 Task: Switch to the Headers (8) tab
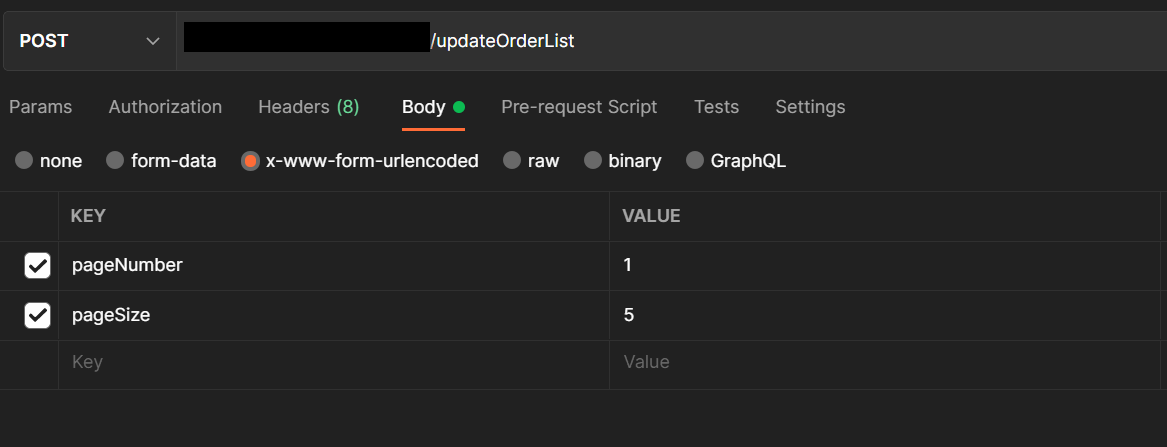pyautogui.click(x=308, y=107)
